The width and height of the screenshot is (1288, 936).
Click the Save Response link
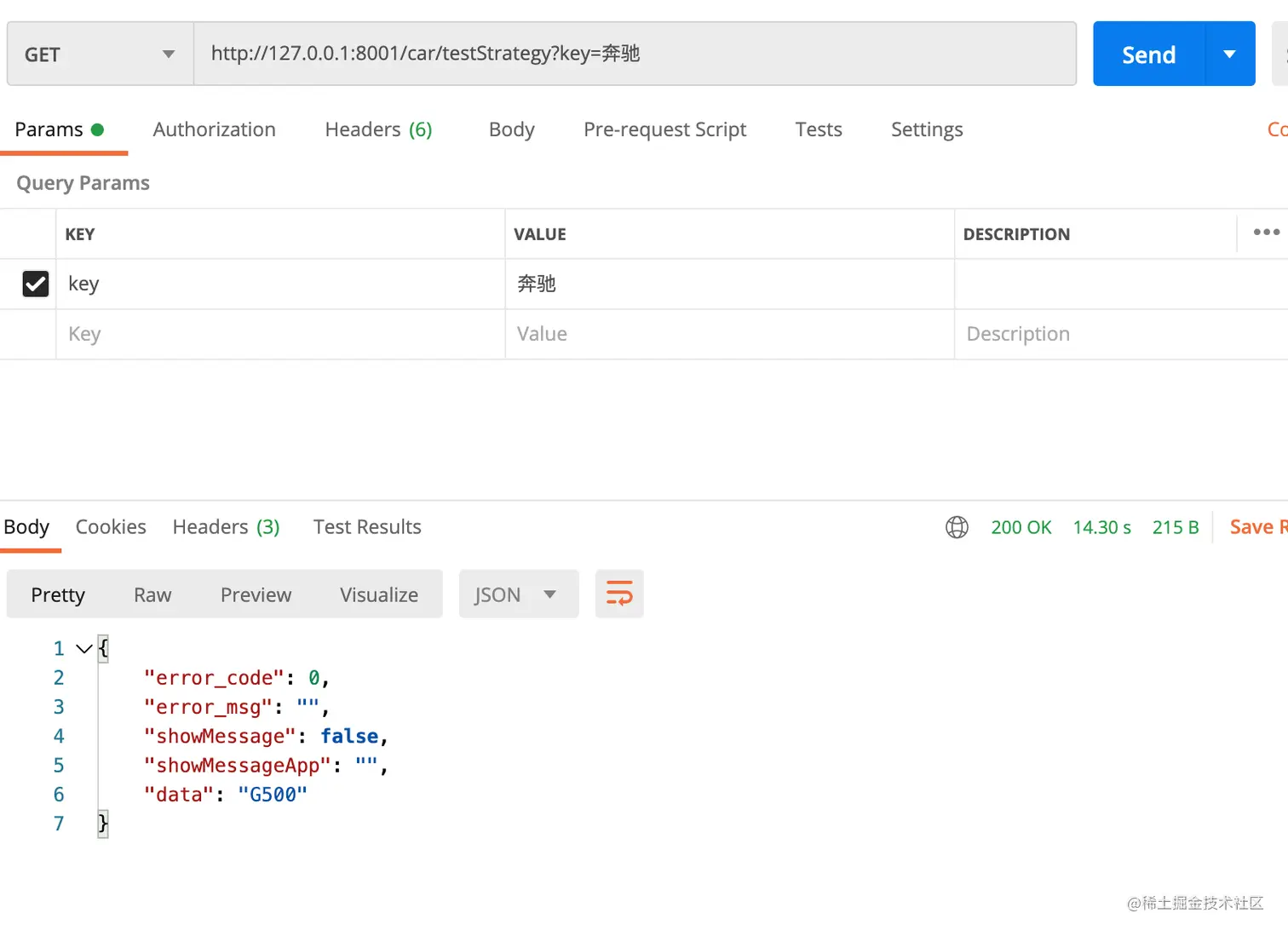point(1257,527)
